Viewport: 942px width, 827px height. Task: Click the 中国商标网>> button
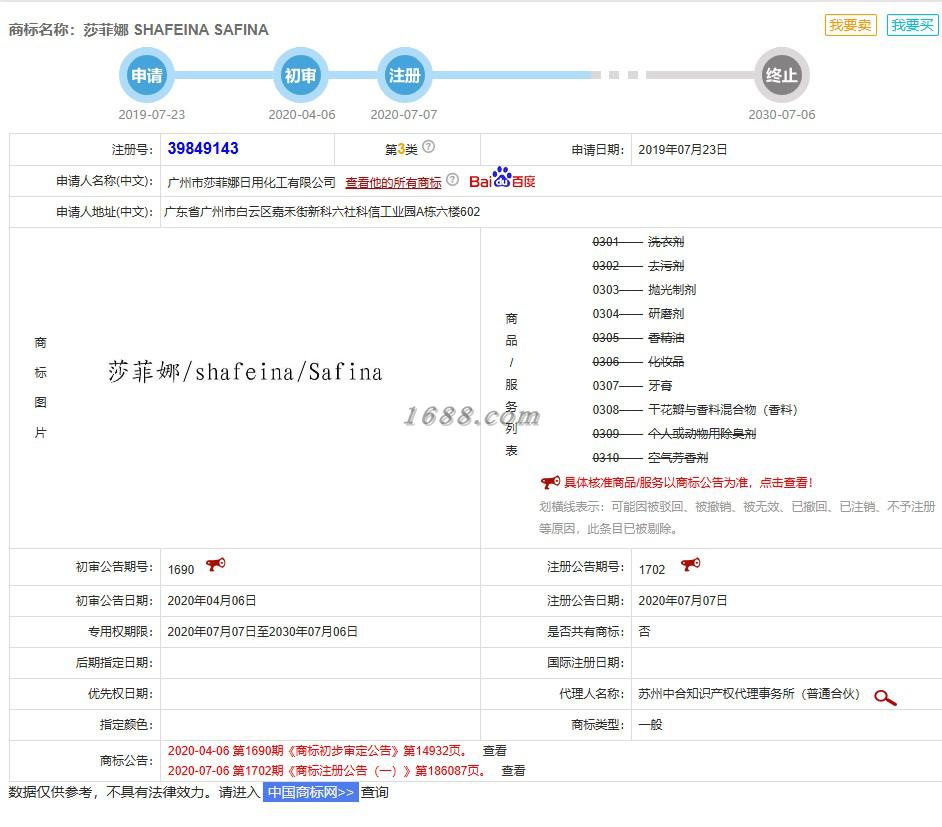click(x=311, y=792)
